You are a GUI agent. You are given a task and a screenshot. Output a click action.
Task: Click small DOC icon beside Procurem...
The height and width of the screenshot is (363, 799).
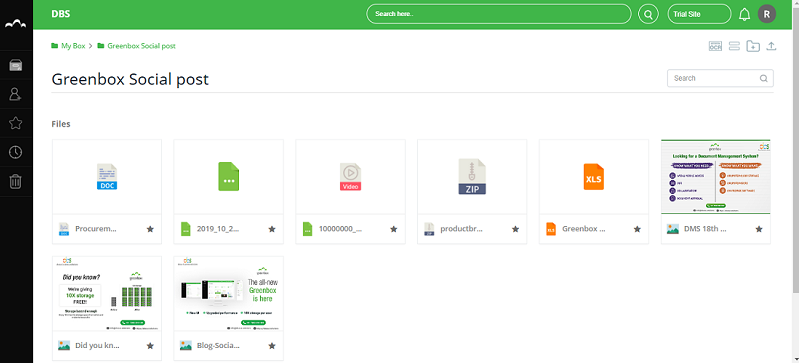(x=64, y=229)
